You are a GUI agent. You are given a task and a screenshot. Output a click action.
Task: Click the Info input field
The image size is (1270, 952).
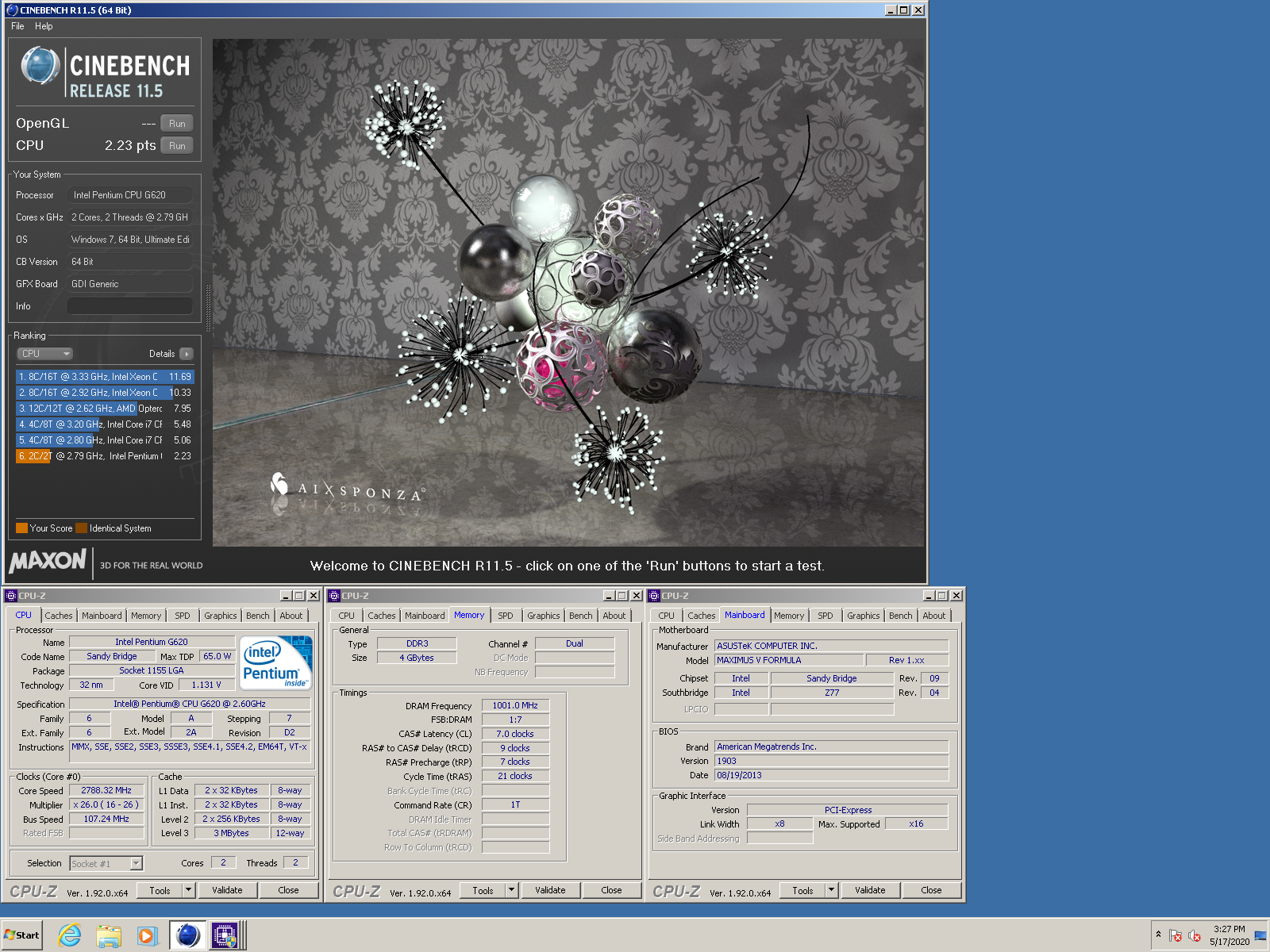[x=130, y=306]
